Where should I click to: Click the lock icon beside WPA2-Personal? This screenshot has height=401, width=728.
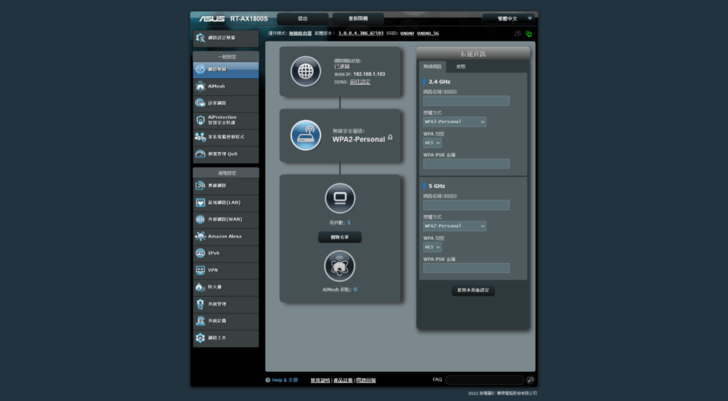coord(390,137)
